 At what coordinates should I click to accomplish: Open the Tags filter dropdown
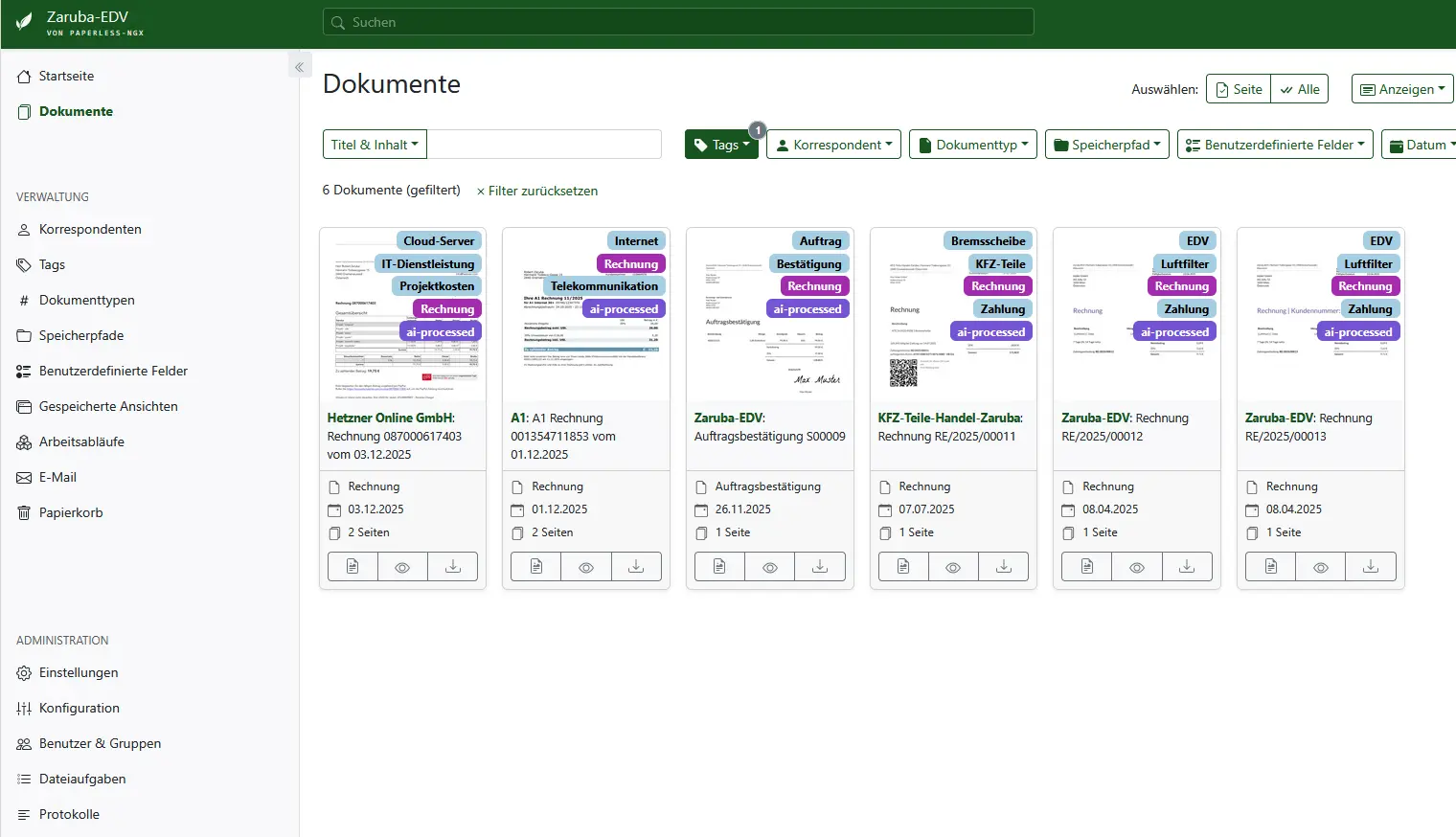(721, 145)
